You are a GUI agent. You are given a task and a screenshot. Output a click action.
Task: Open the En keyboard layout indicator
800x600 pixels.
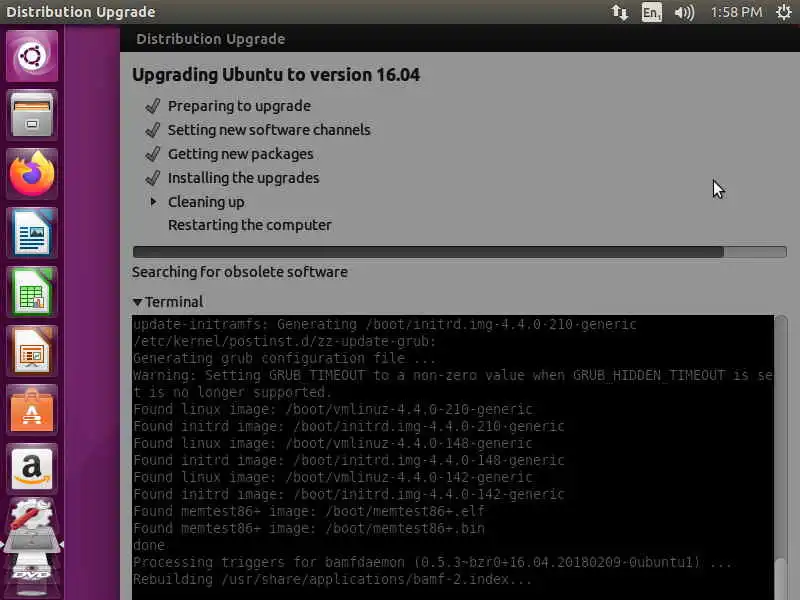click(652, 12)
